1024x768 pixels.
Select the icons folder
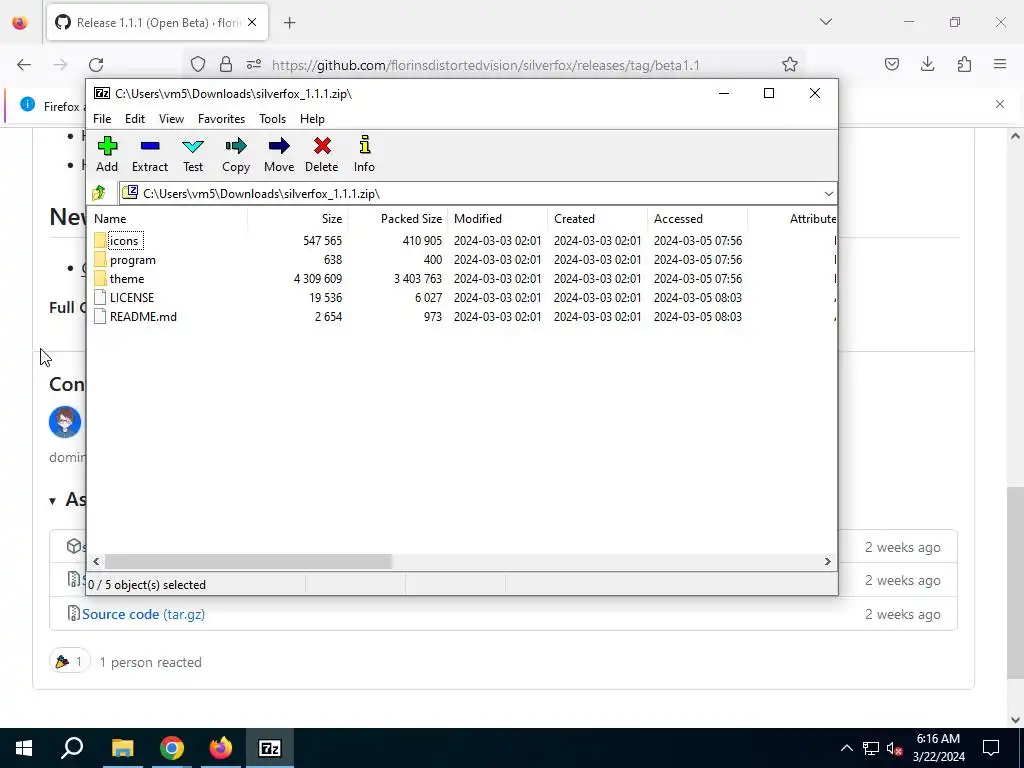[x=123, y=241]
